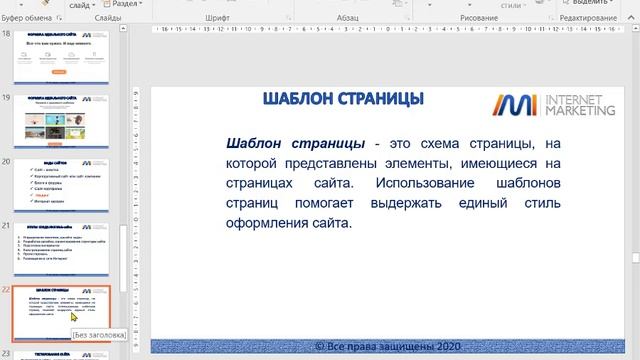Open the Шрифт group dialog launcher
Screen dimensions: 640x360
[x=289, y=18]
